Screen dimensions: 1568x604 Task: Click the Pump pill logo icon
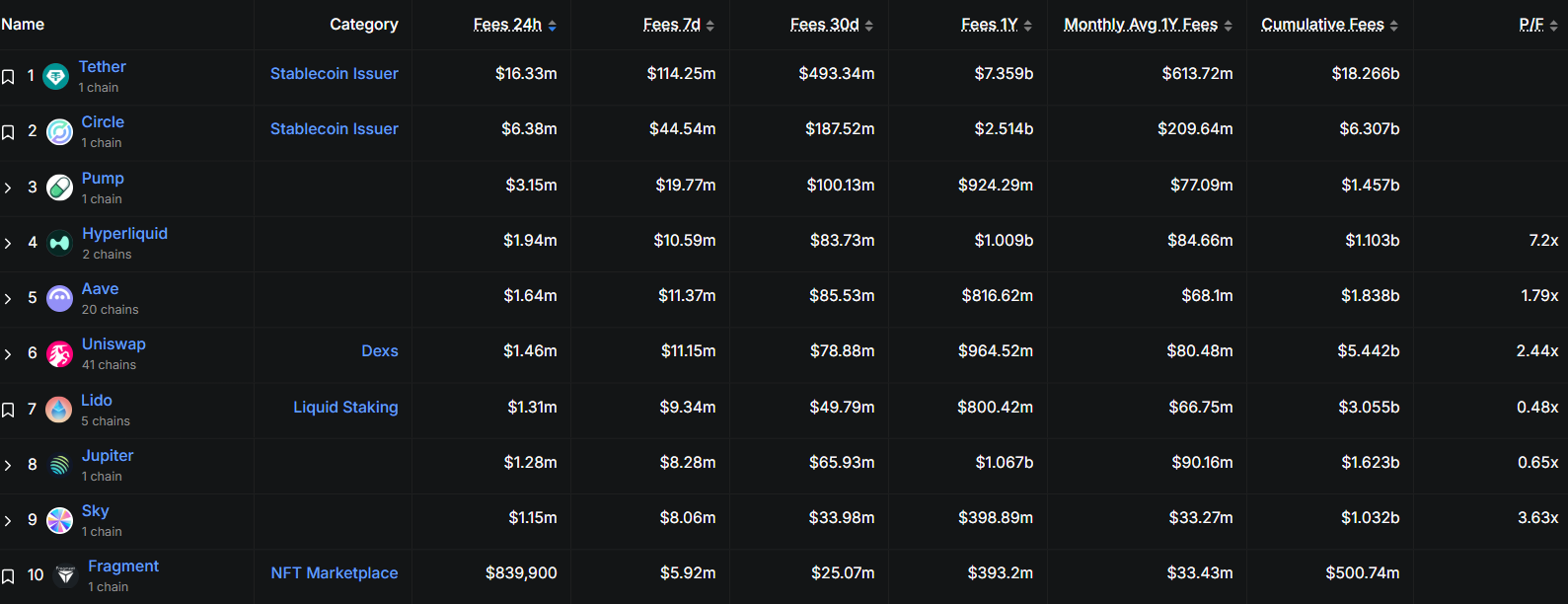59,188
